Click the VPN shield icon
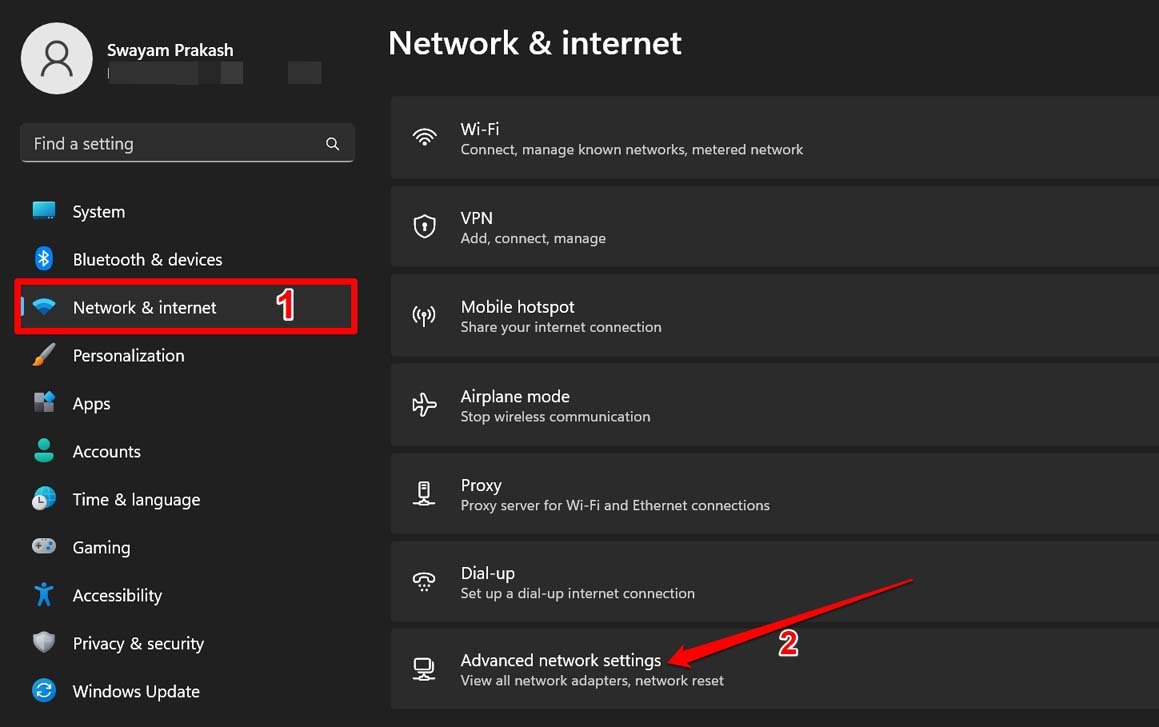Viewport: 1159px width, 727px height. (424, 226)
